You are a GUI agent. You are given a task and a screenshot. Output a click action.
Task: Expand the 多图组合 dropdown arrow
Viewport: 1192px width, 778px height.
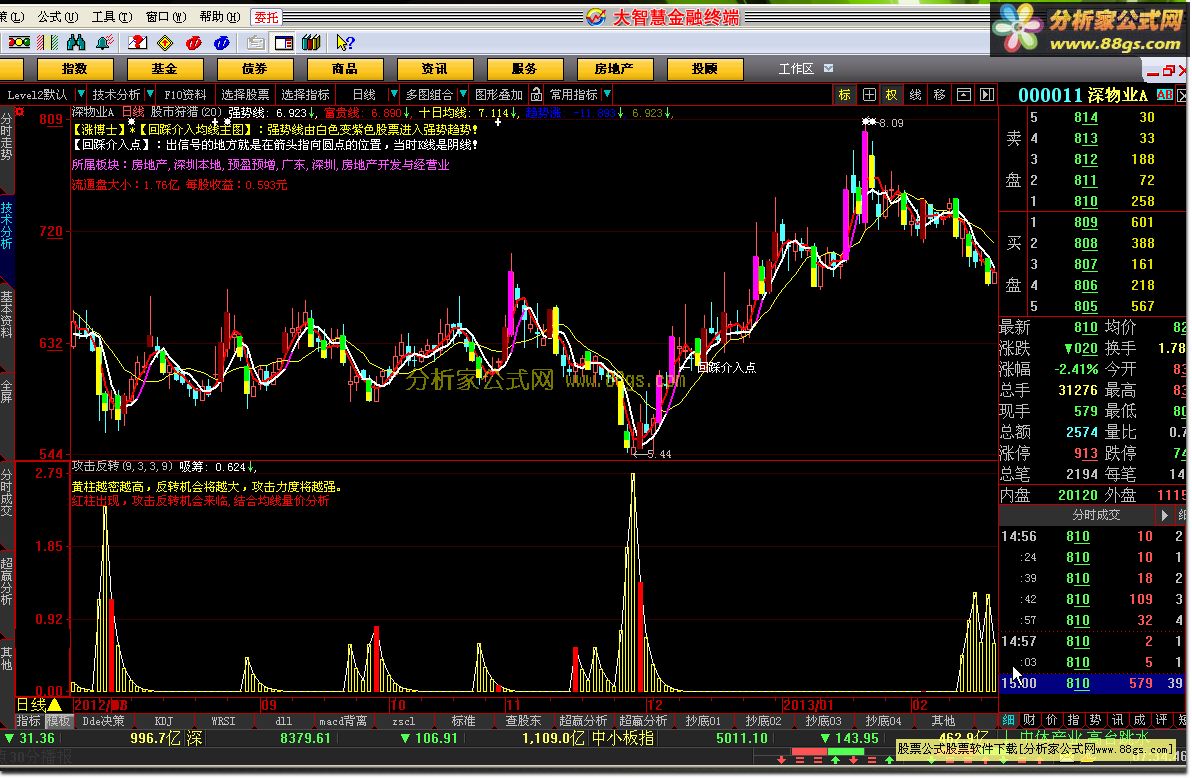coord(462,94)
